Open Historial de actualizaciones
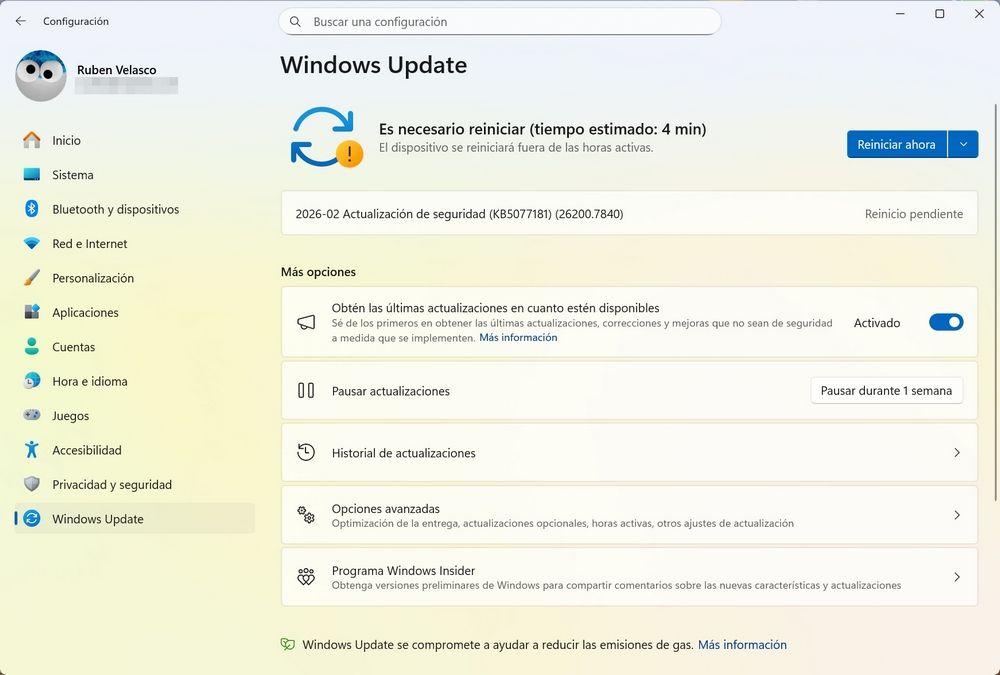 click(x=629, y=452)
